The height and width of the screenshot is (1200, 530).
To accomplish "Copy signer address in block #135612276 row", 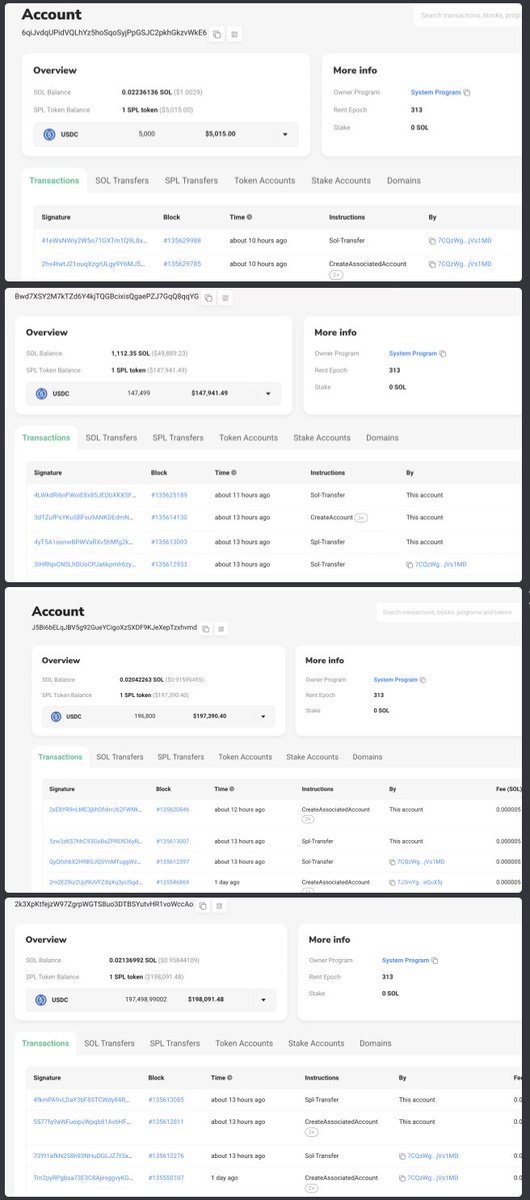I will (x=402, y=1156).
